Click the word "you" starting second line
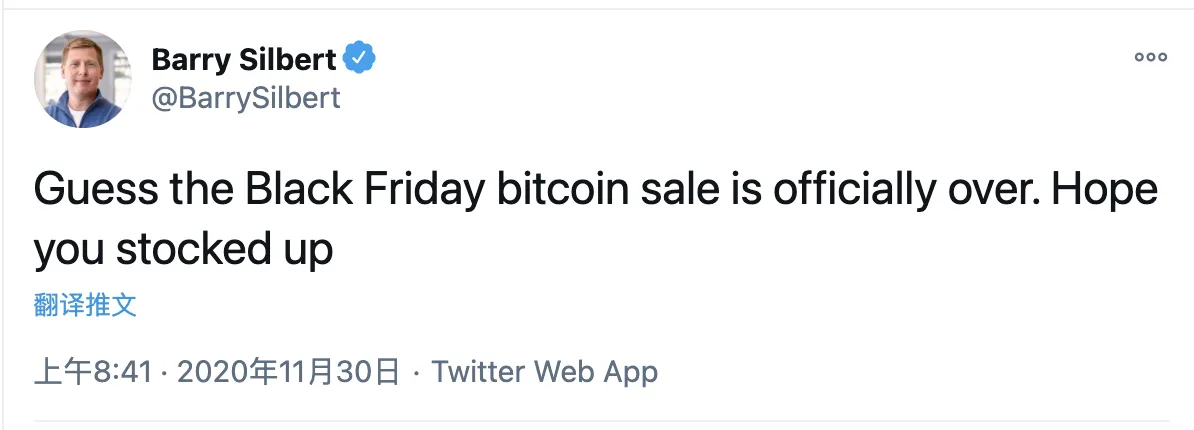This screenshot has height=430, width=1194. click(69, 250)
